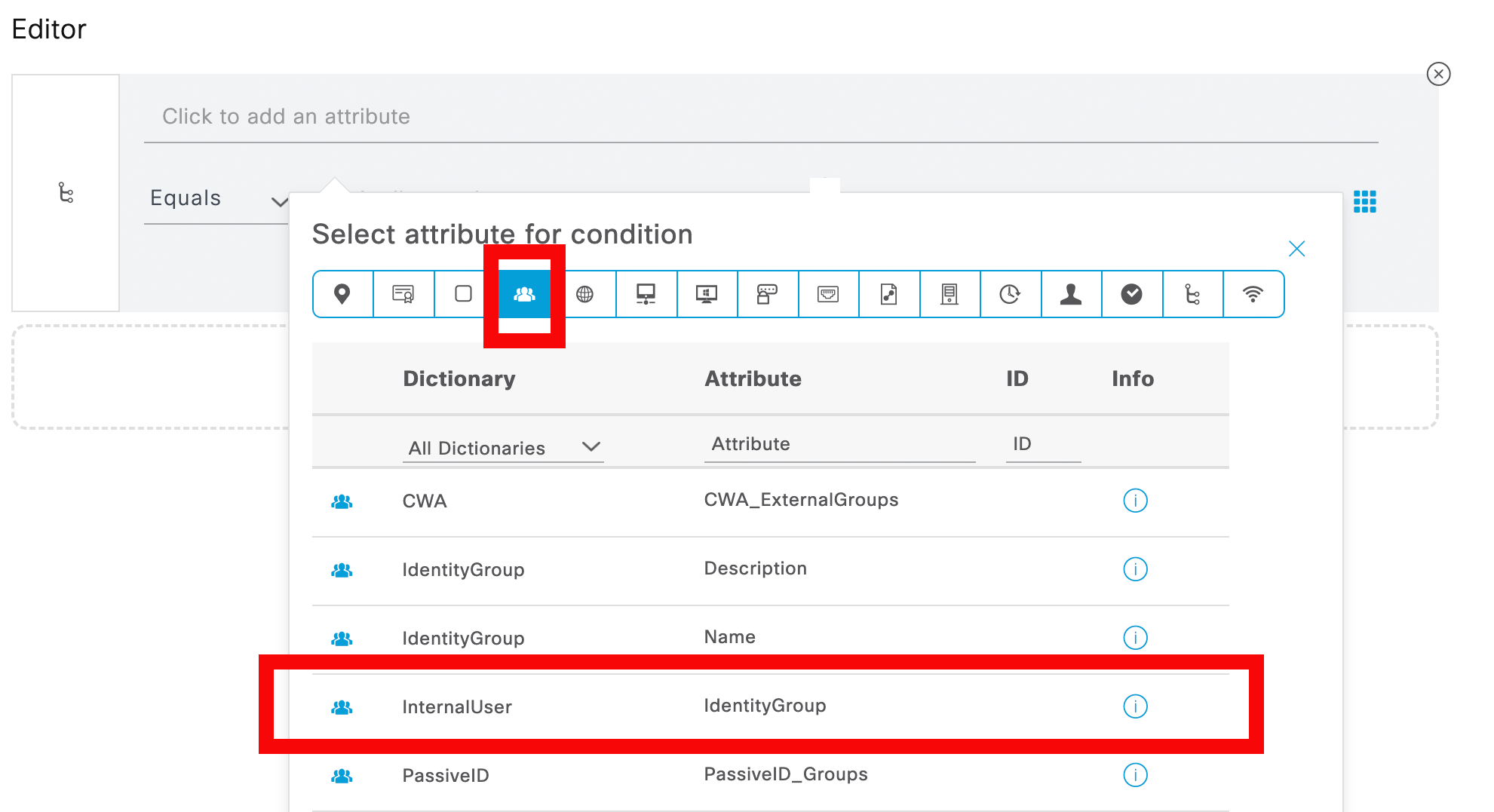Select the PassiveID_Groups attribute
Image resolution: width=1494 pixels, height=812 pixels.
tap(786, 774)
